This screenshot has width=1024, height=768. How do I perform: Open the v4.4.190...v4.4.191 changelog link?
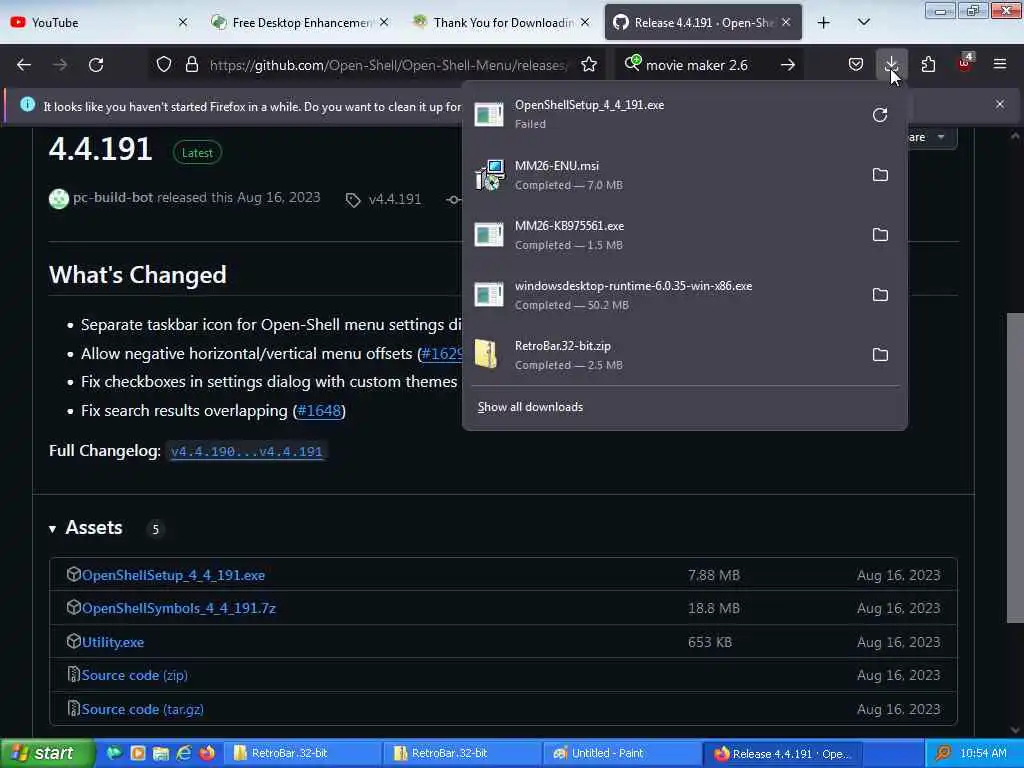[246, 451]
